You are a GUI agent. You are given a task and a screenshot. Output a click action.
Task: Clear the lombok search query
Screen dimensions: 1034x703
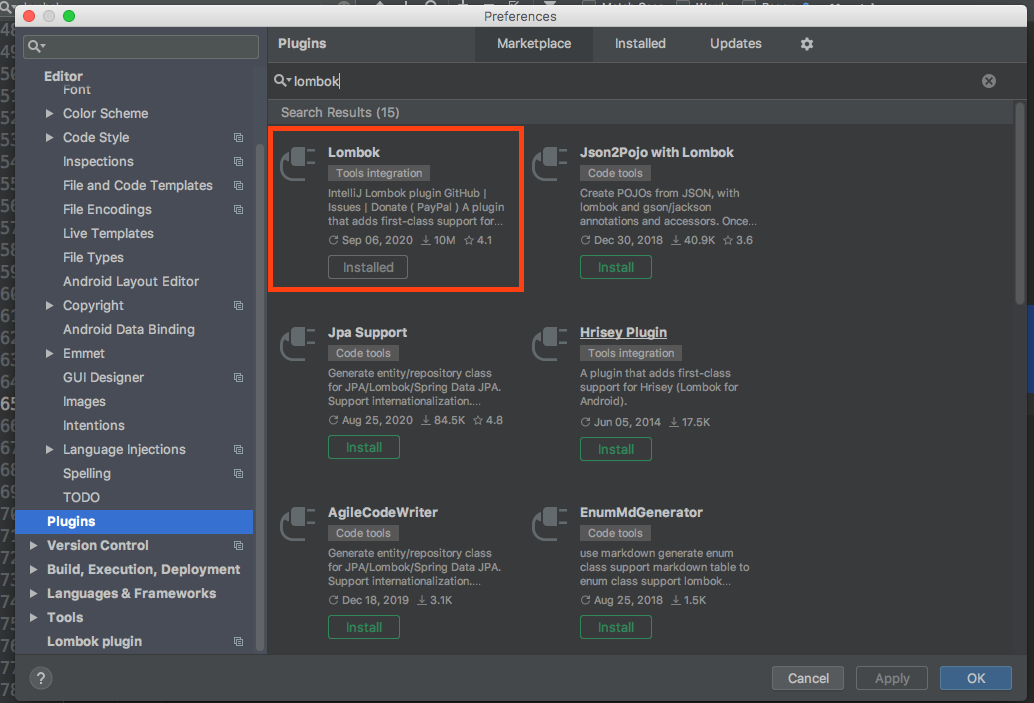(988, 80)
